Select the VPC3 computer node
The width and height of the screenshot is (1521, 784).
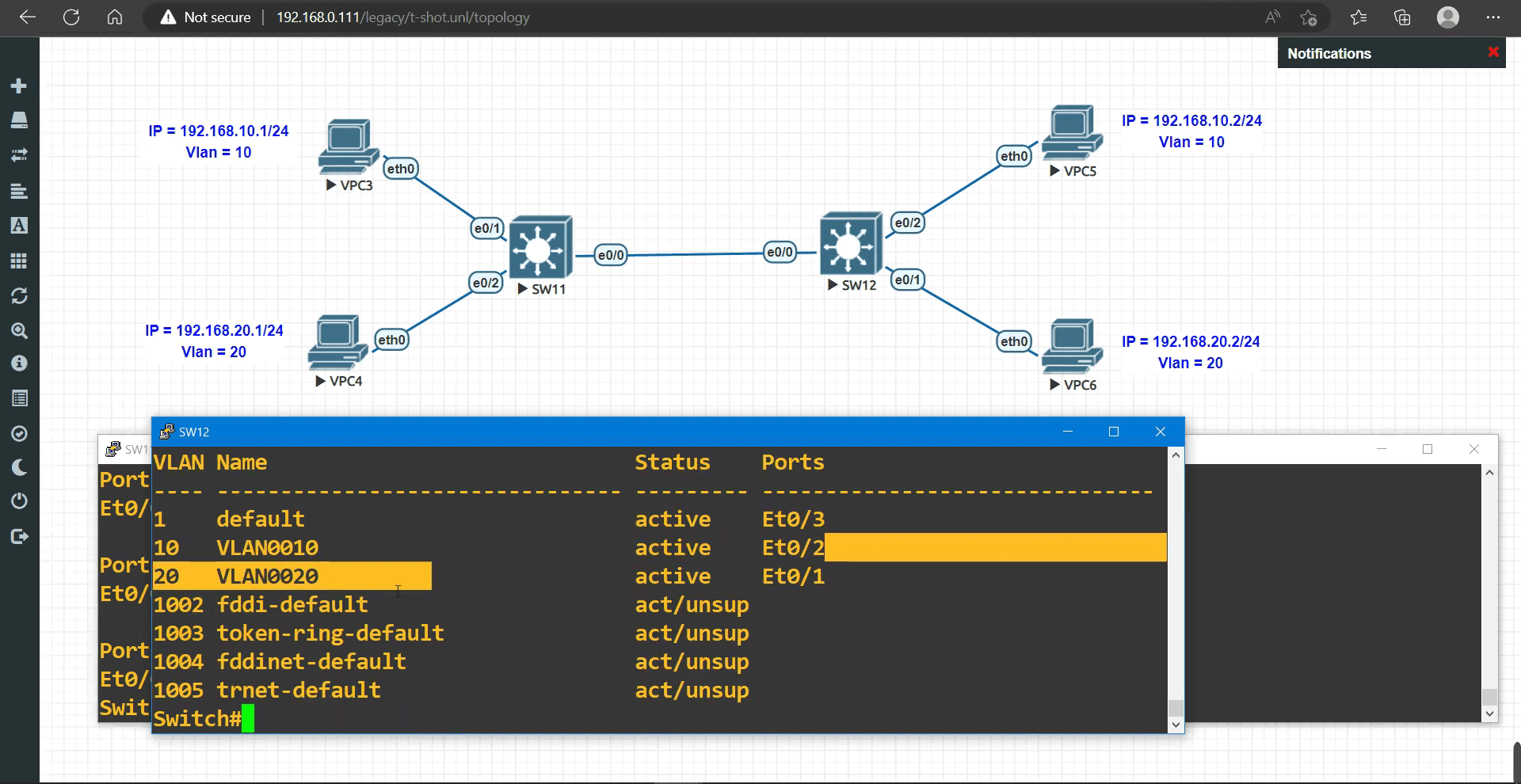[349, 147]
